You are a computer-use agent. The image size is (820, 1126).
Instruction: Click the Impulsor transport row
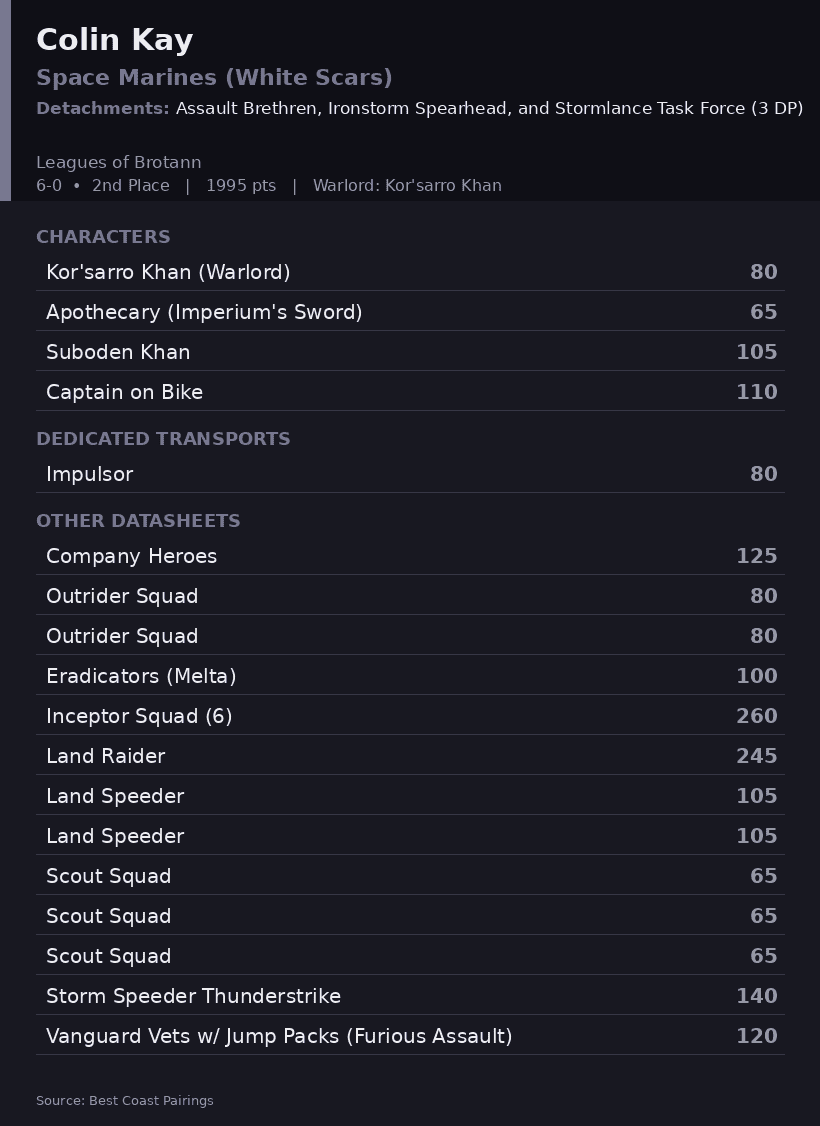click(410, 473)
